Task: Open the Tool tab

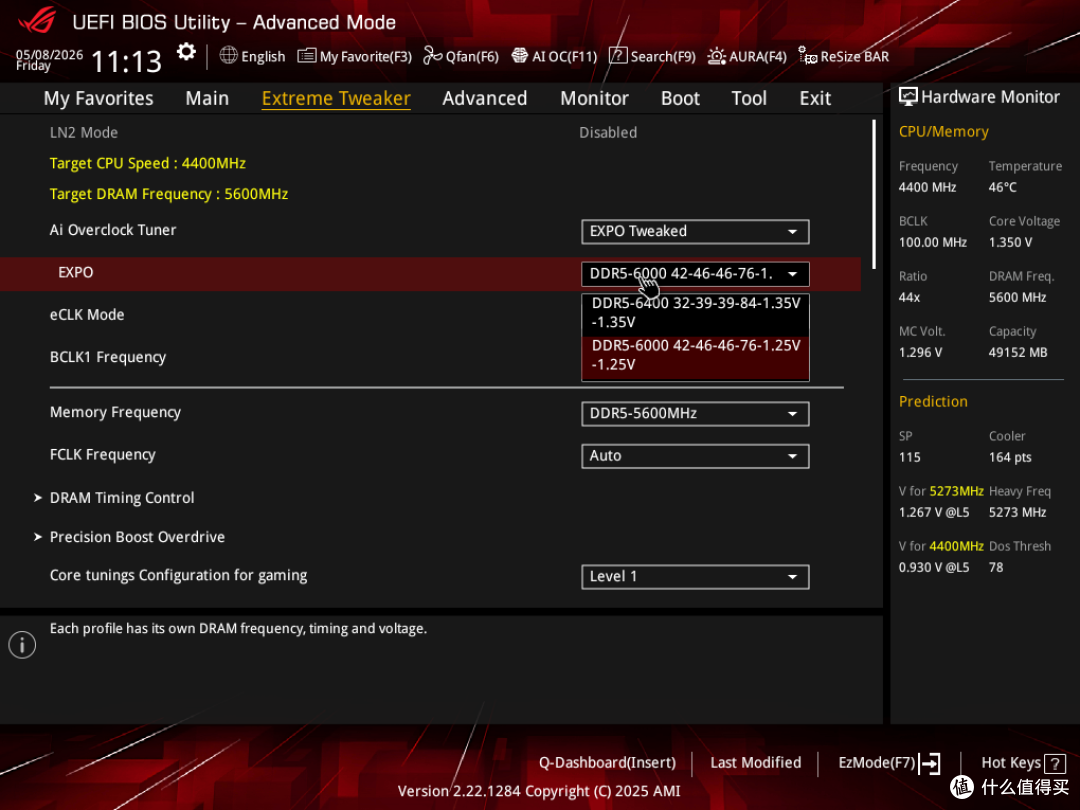Action: tap(749, 98)
